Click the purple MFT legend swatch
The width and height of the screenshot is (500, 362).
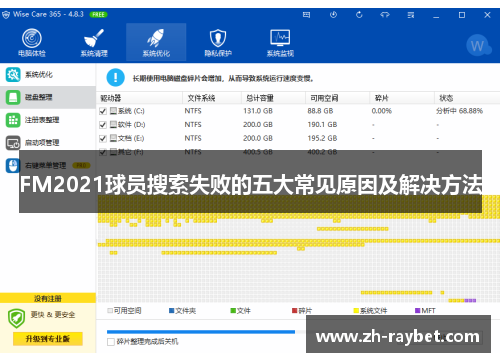(417, 311)
